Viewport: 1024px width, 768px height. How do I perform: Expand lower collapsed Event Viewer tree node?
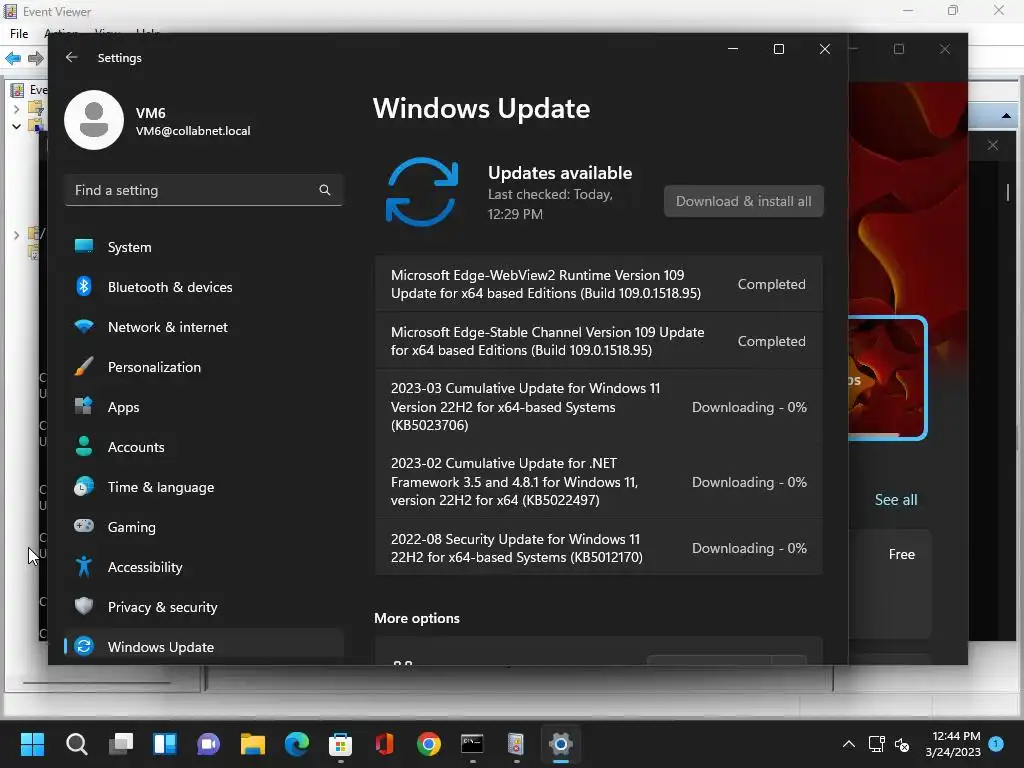tap(16, 235)
